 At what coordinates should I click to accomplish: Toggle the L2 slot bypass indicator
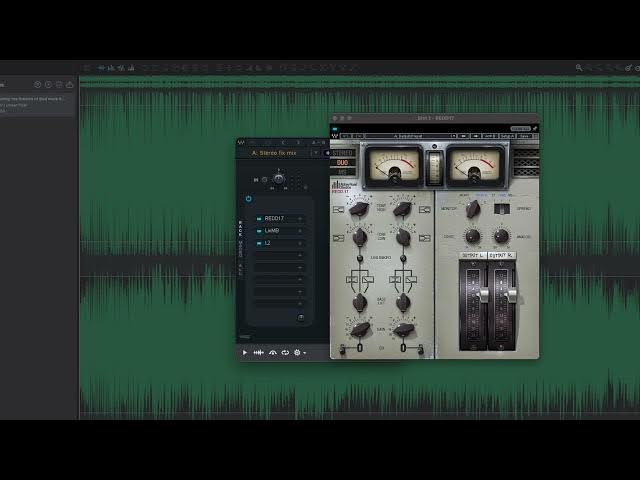click(259, 243)
